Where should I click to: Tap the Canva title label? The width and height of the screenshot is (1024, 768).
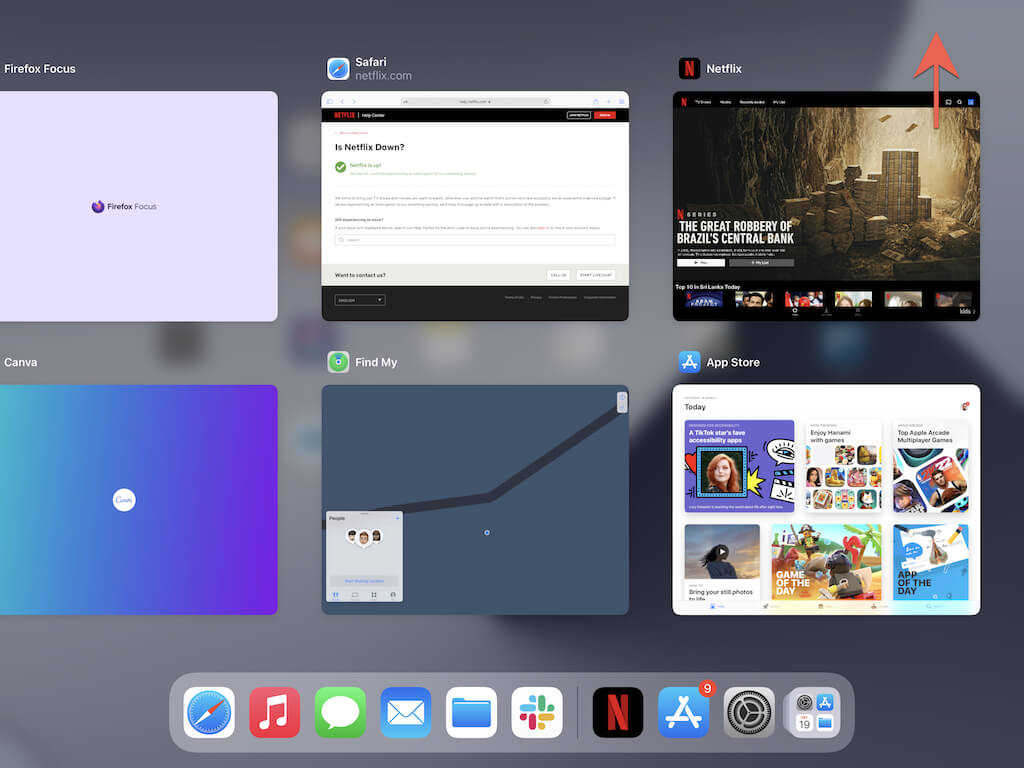coord(21,362)
